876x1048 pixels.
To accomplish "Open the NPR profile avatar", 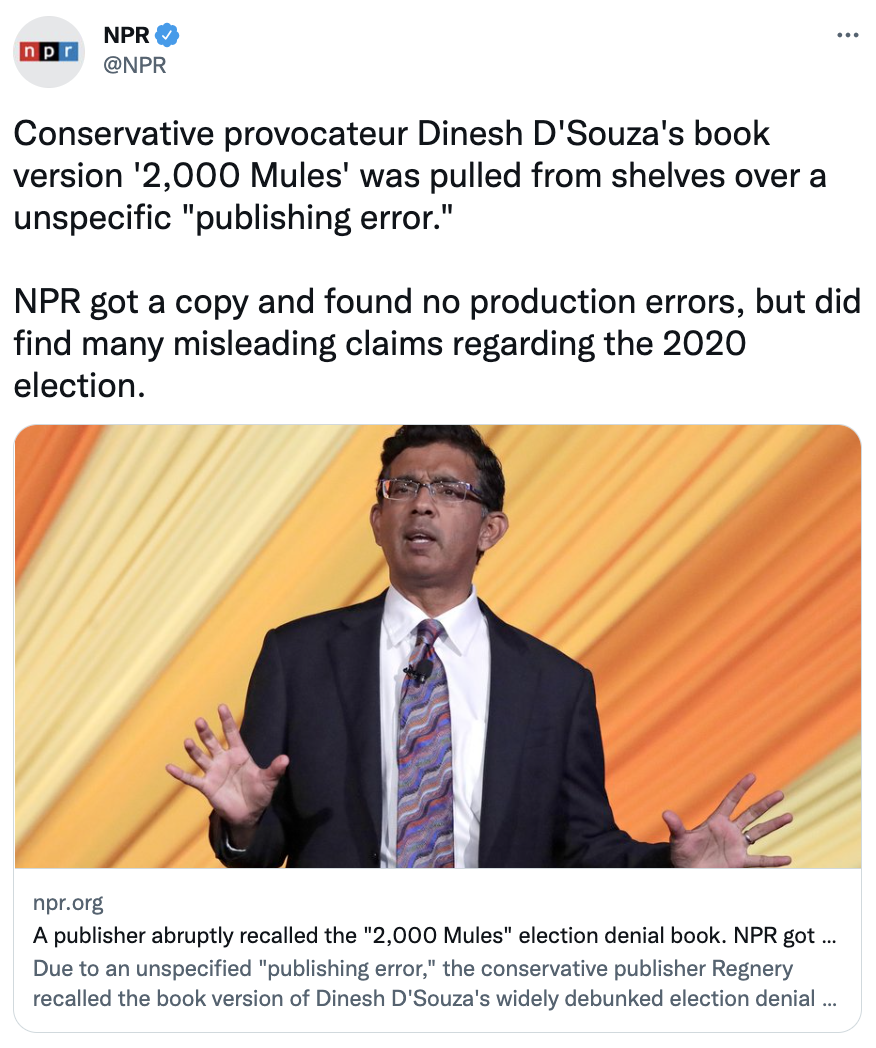I will click(x=49, y=52).
